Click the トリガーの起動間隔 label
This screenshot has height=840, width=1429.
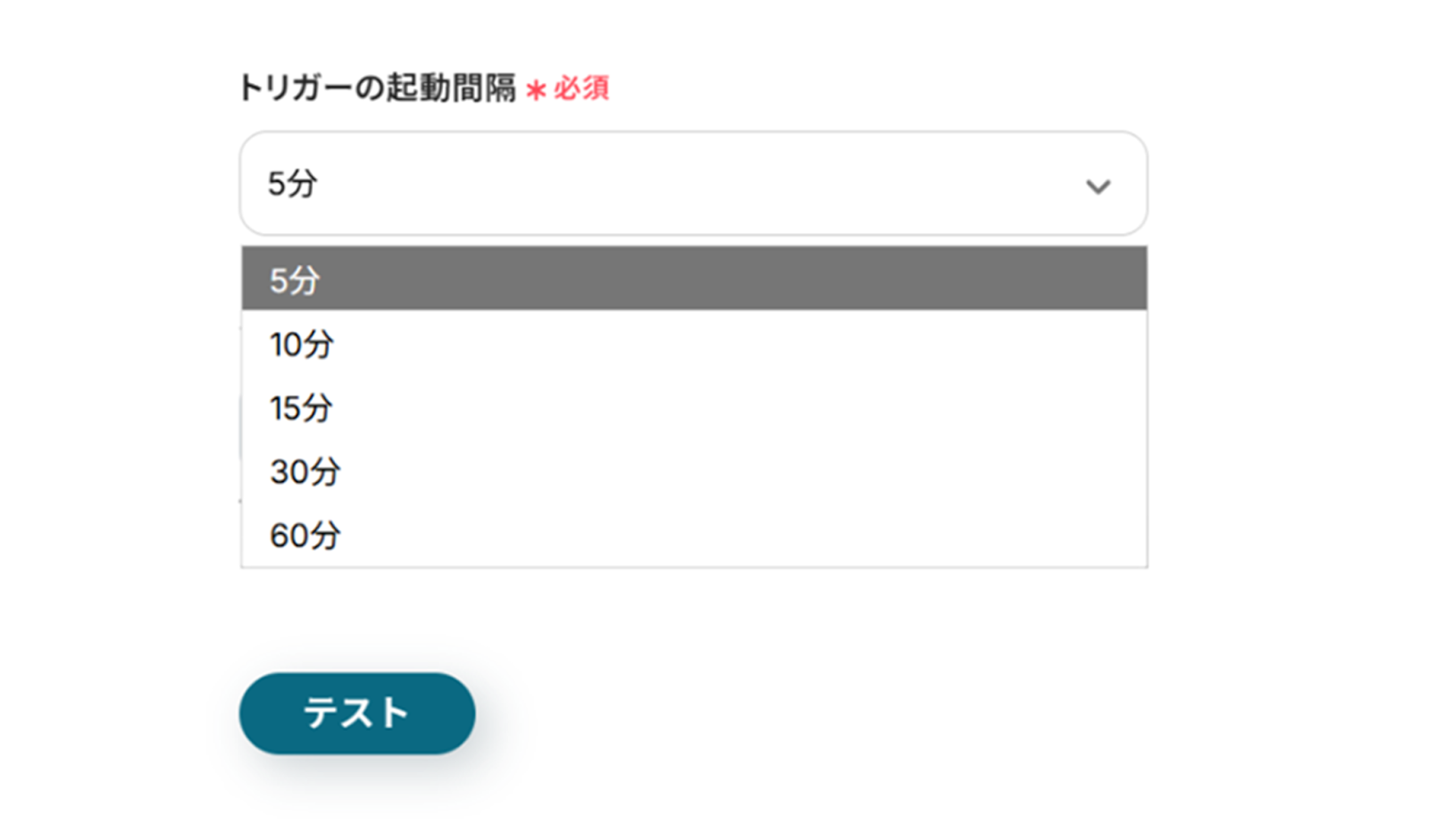pos(377,88)
